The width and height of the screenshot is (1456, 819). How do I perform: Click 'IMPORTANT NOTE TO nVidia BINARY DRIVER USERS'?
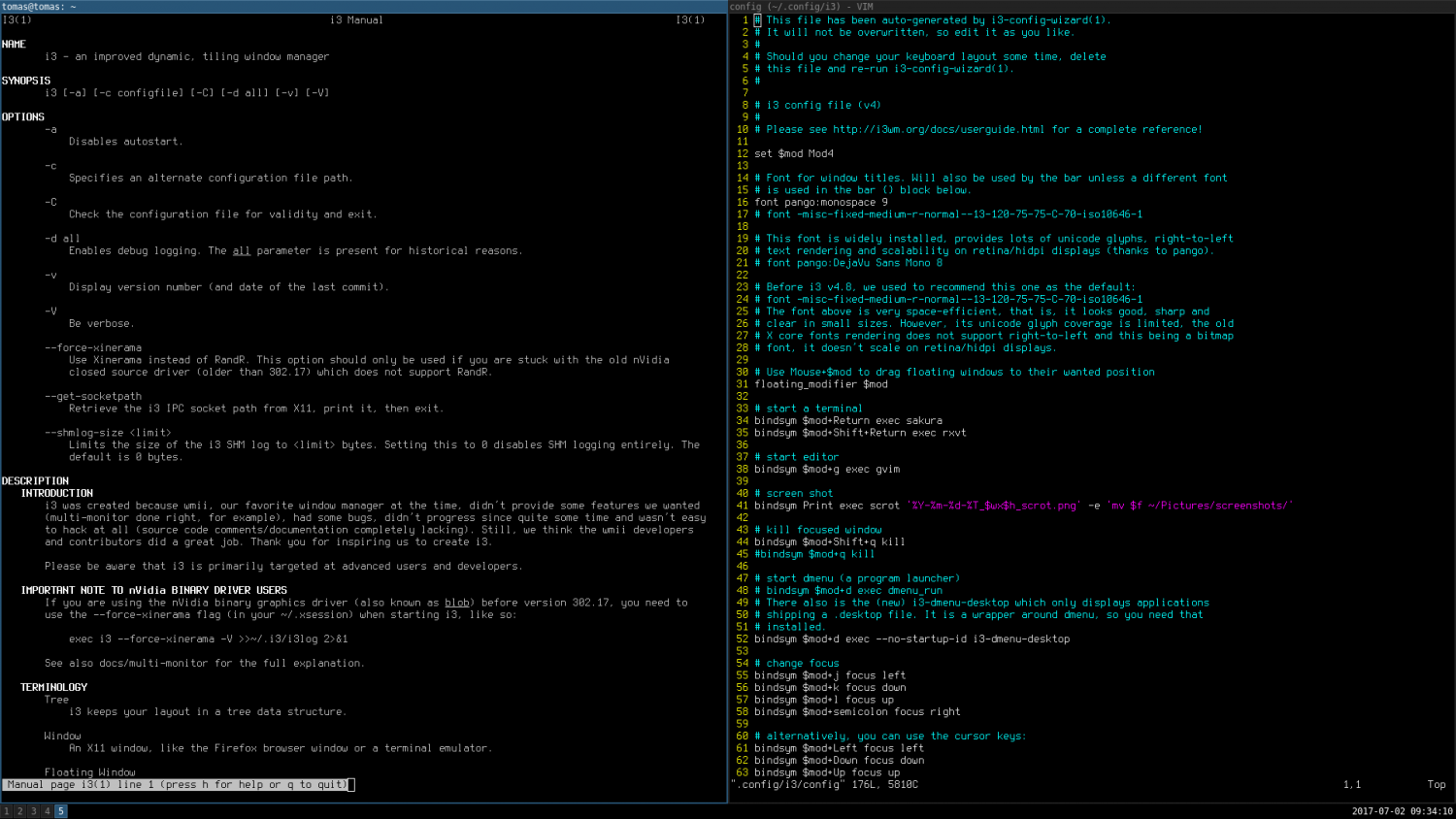click(154, 590)
